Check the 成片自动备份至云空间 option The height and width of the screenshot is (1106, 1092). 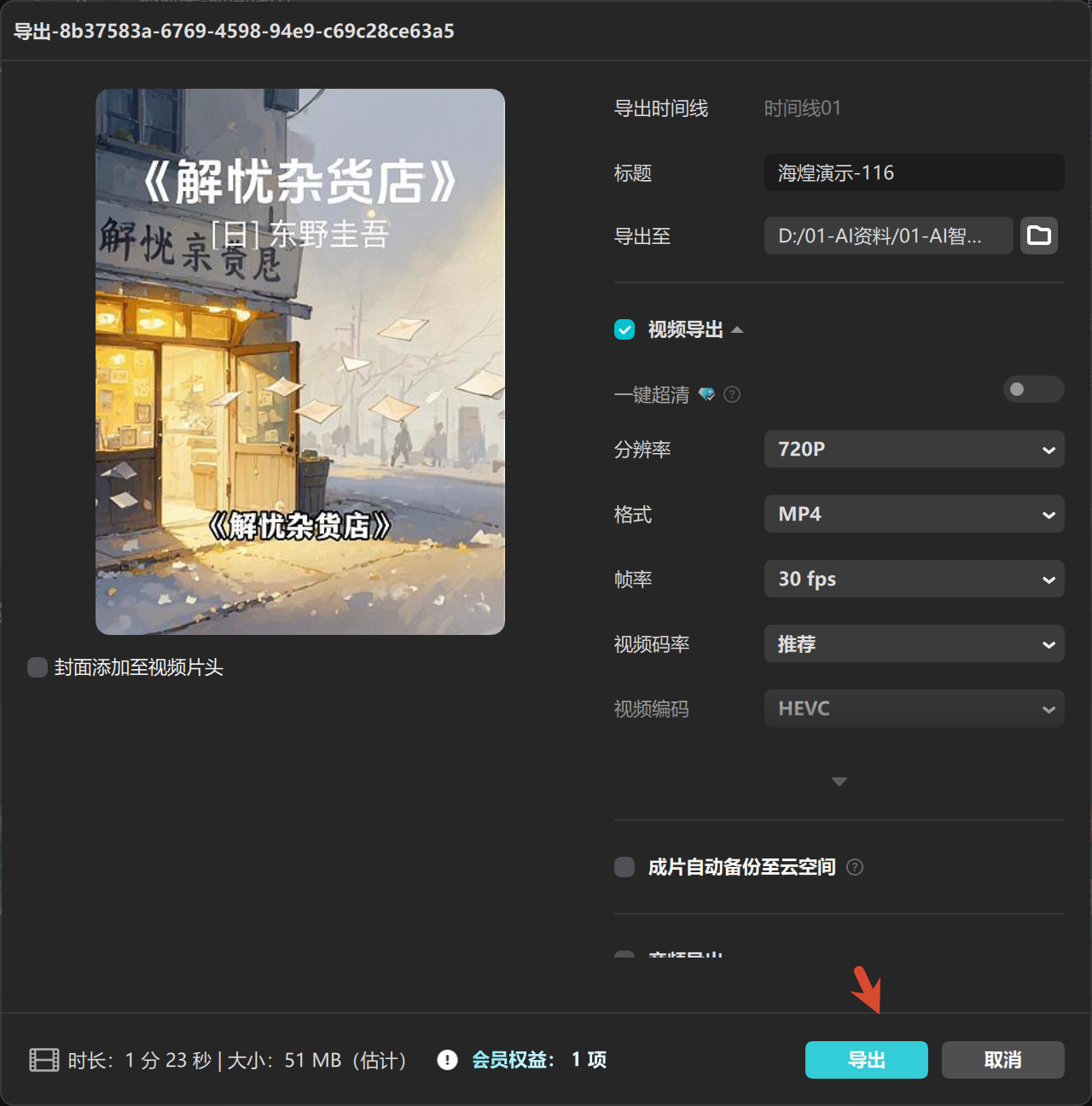(x=624, y=867)
